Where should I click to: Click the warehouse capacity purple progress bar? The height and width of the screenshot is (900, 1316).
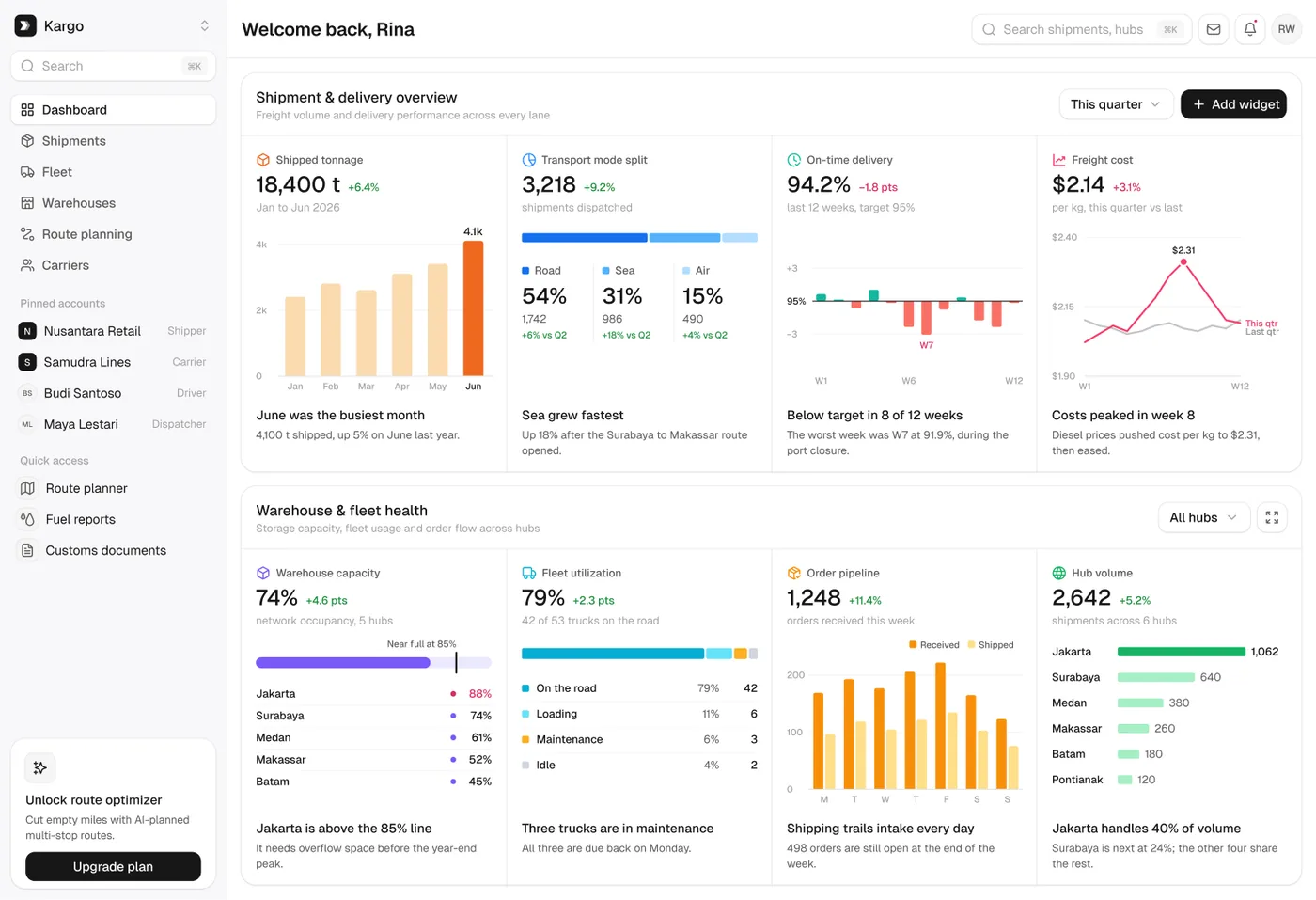click(343, 662)
